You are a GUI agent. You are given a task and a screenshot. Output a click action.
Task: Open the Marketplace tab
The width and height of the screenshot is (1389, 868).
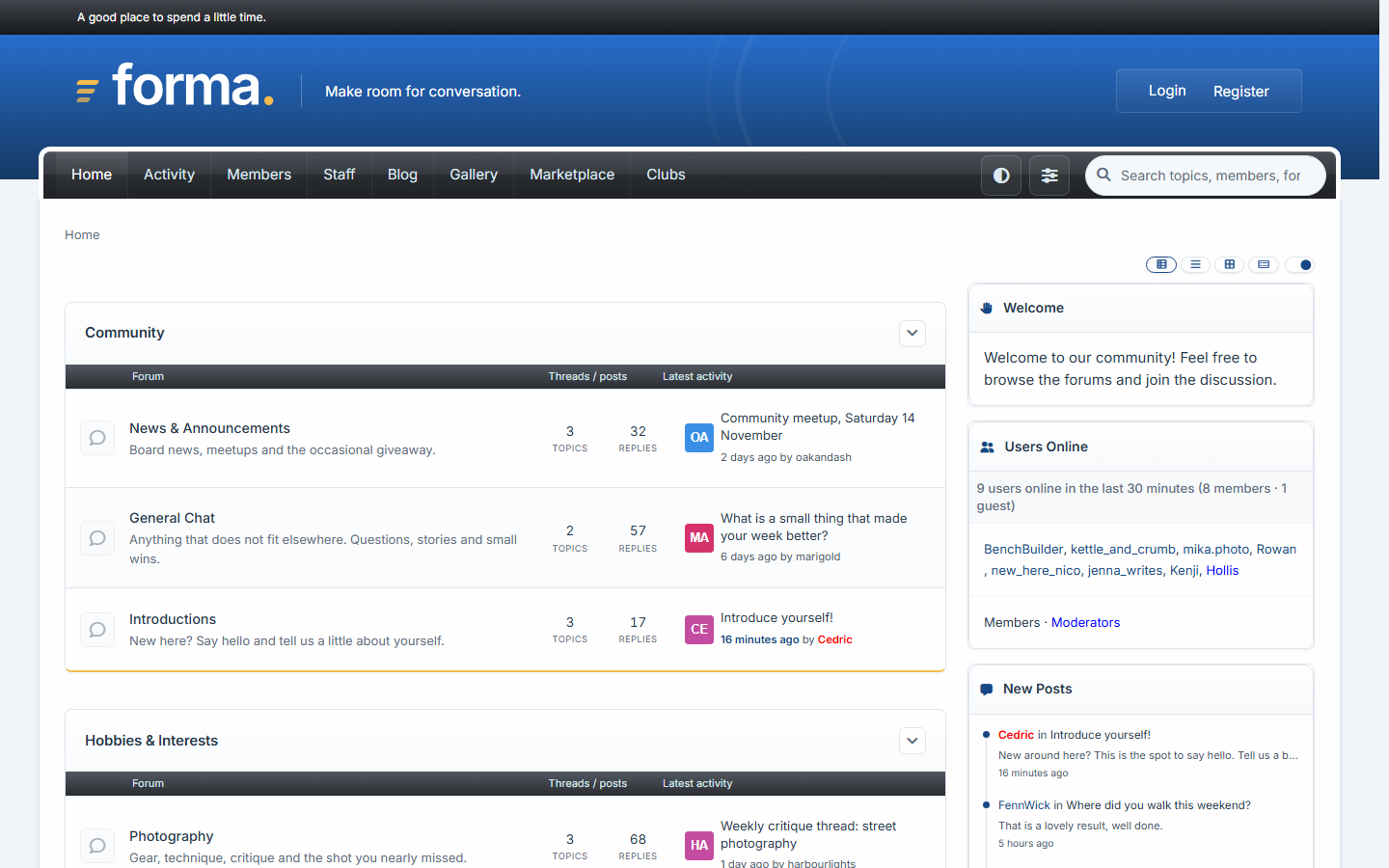[x=572, y=175]
